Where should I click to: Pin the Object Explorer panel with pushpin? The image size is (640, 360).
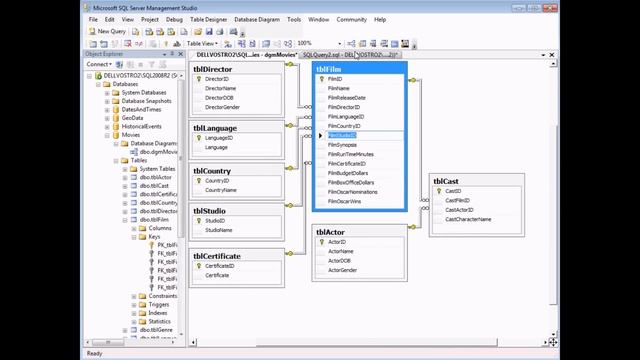coord(172,54)
